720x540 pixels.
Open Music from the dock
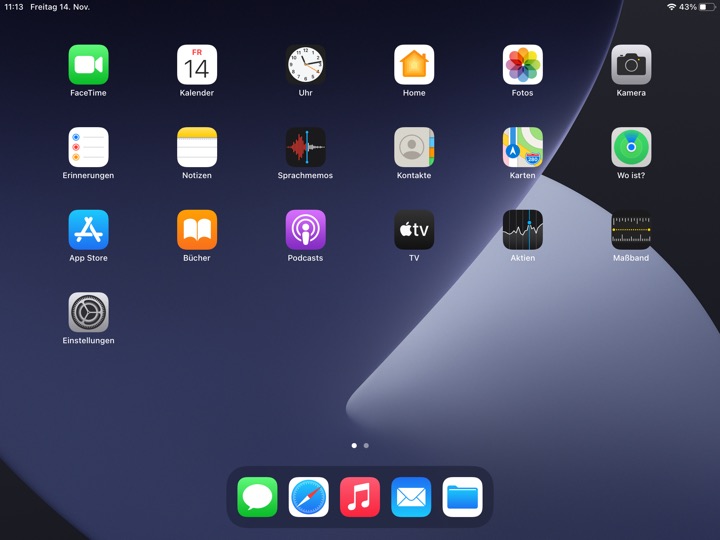coord(360,497)
